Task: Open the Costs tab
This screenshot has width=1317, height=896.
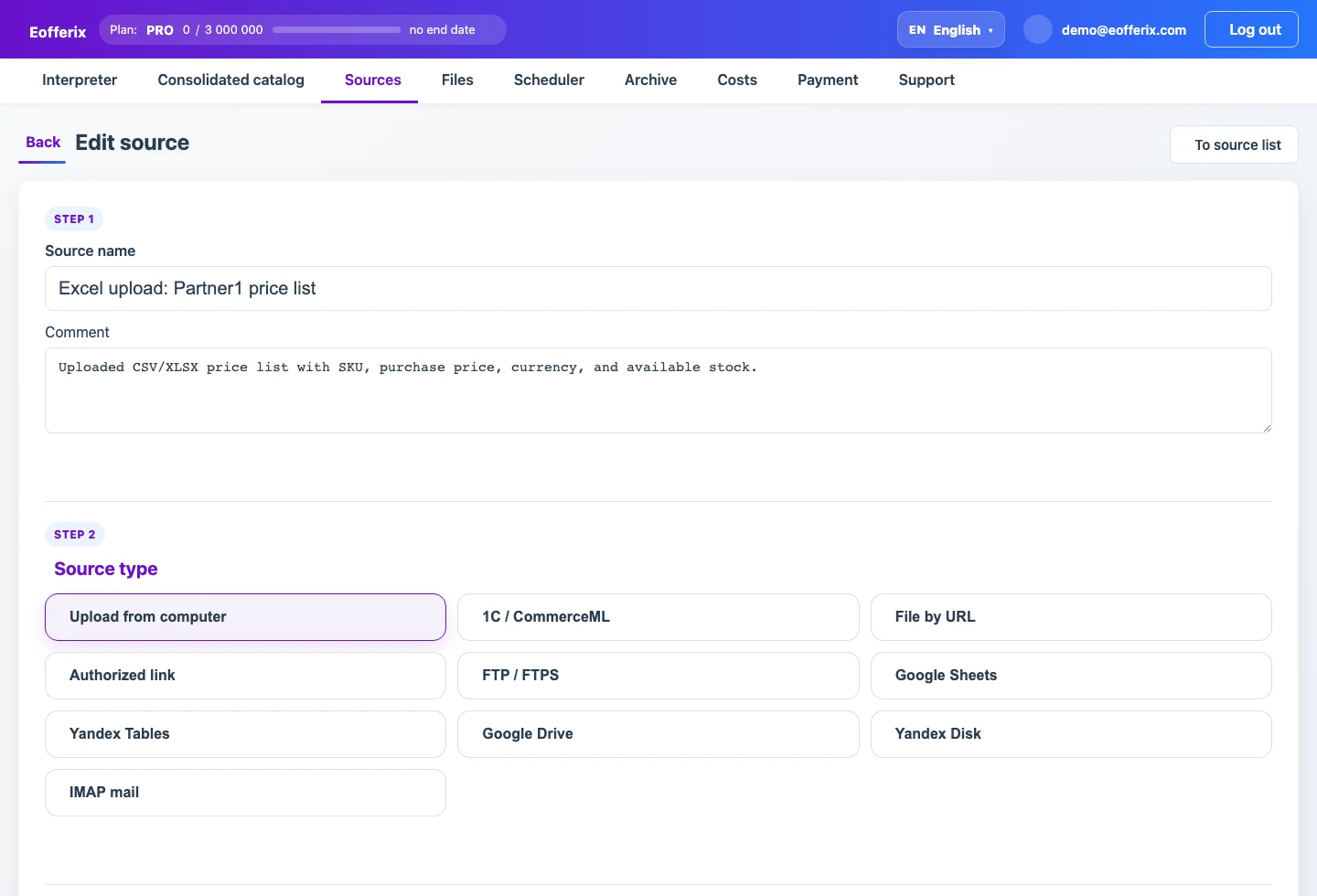Action: click(737, 80)
